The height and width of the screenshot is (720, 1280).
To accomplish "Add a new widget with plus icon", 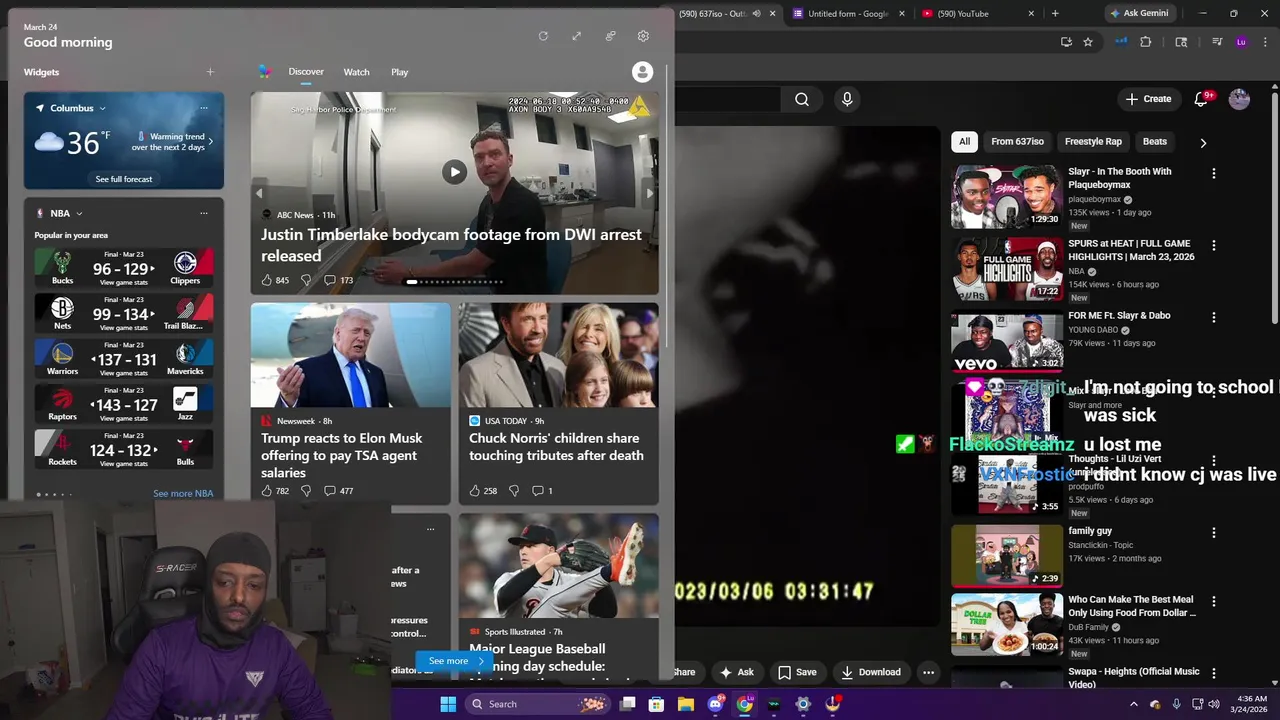I will point(210,72).
